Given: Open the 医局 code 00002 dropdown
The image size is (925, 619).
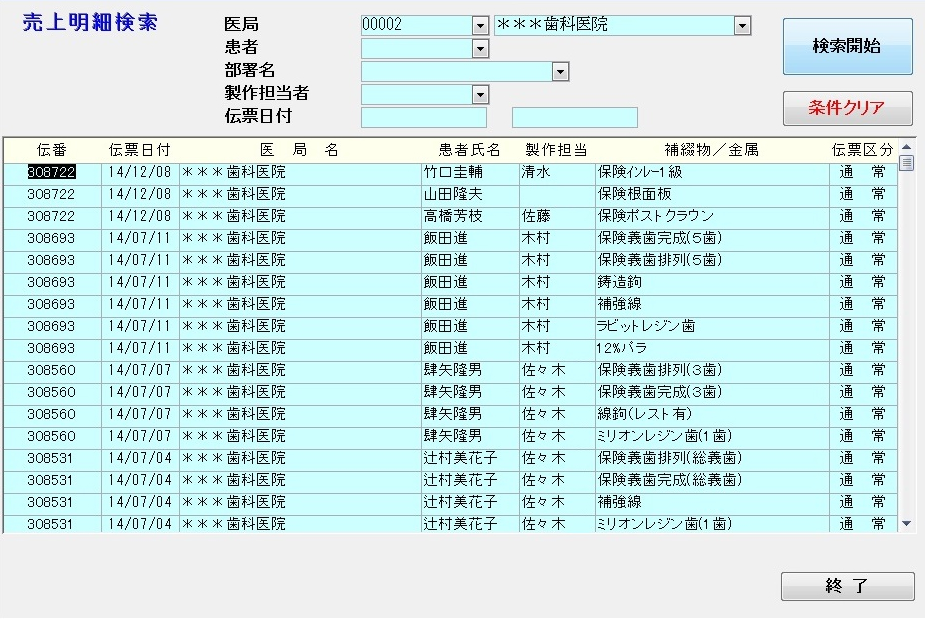Looking at the screenshot, I should 480,25.
